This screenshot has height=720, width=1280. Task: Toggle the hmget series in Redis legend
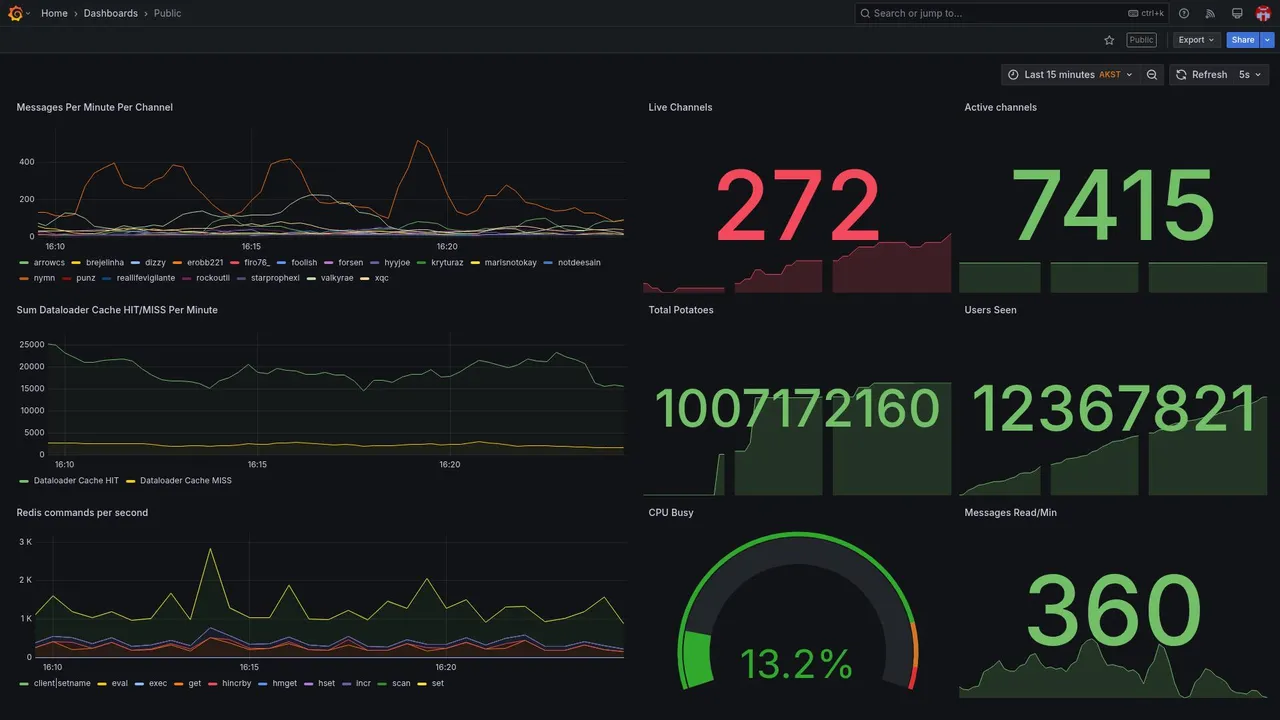point(278,684)
